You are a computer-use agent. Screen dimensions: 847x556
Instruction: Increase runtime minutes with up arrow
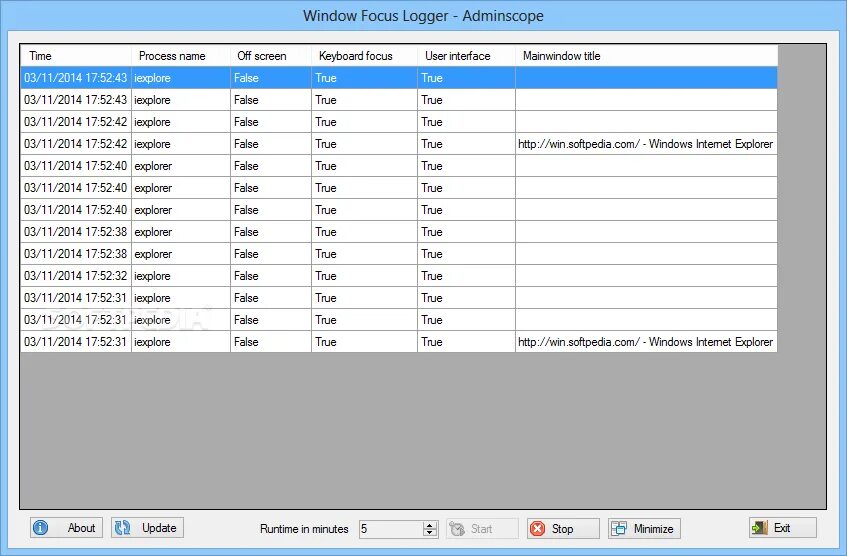click(x=430, y=525)
